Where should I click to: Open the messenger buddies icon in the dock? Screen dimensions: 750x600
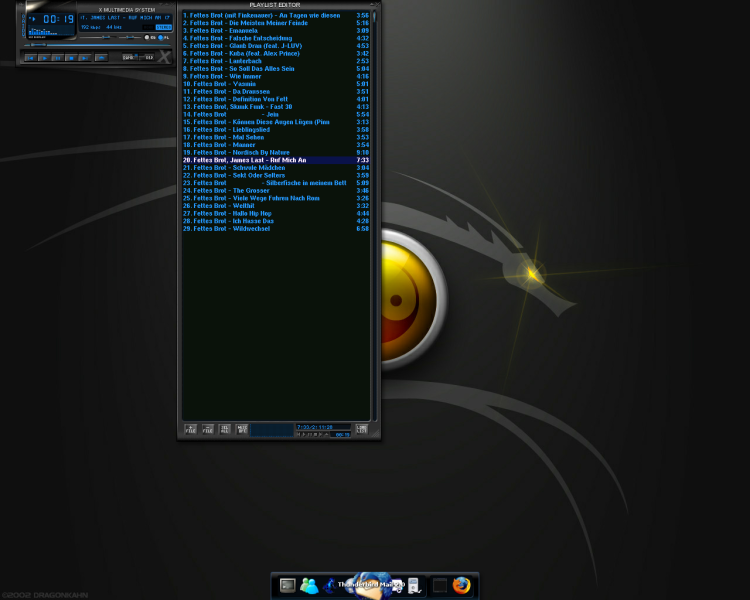pos(309,585)
